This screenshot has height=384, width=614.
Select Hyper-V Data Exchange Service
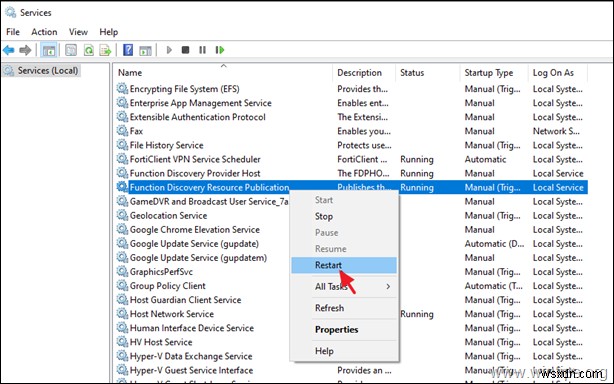pos(191,356)
